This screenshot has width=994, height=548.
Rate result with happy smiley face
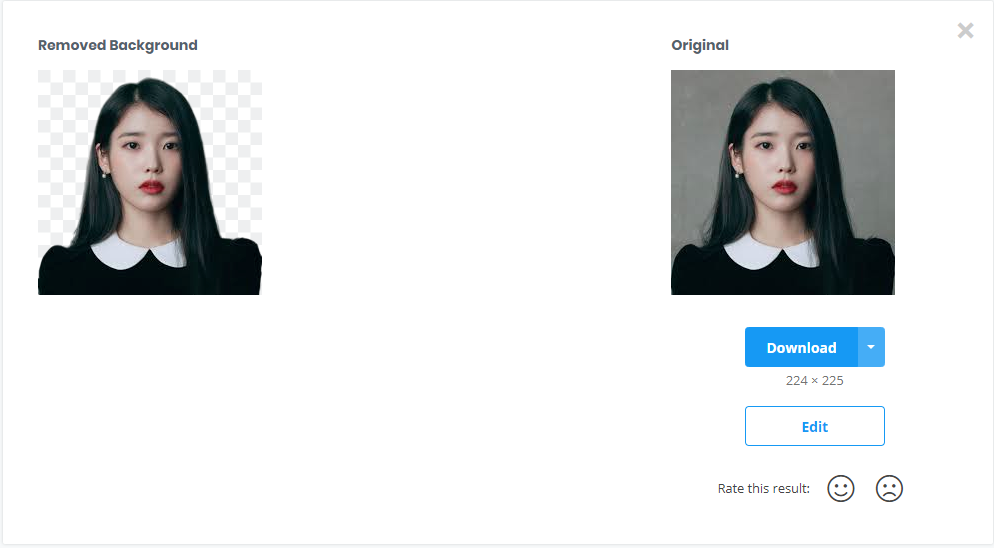[x=841, y=488]
